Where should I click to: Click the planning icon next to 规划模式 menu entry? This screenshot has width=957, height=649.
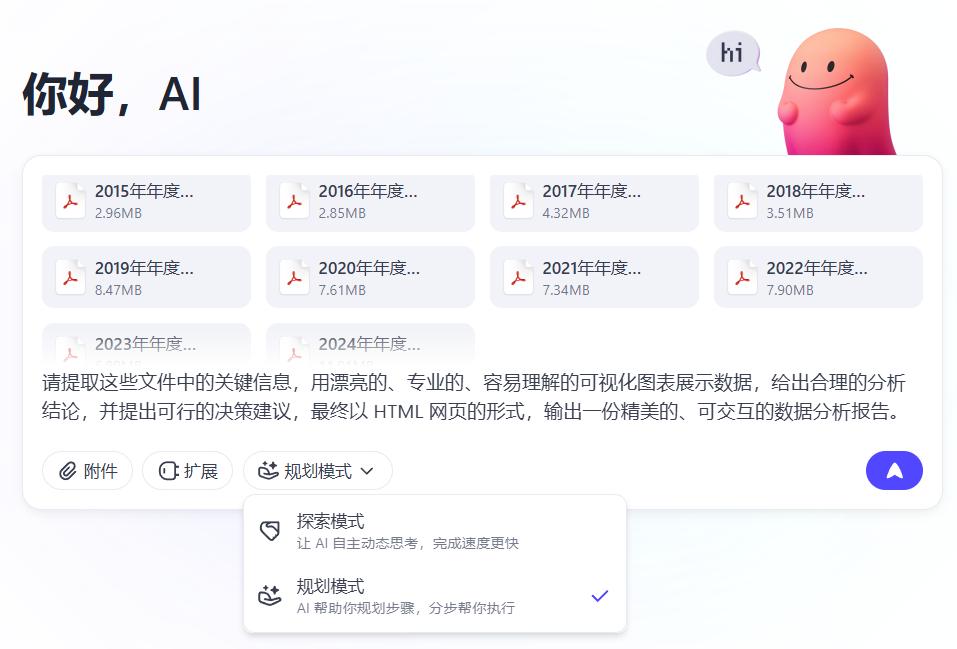(270, 596)
